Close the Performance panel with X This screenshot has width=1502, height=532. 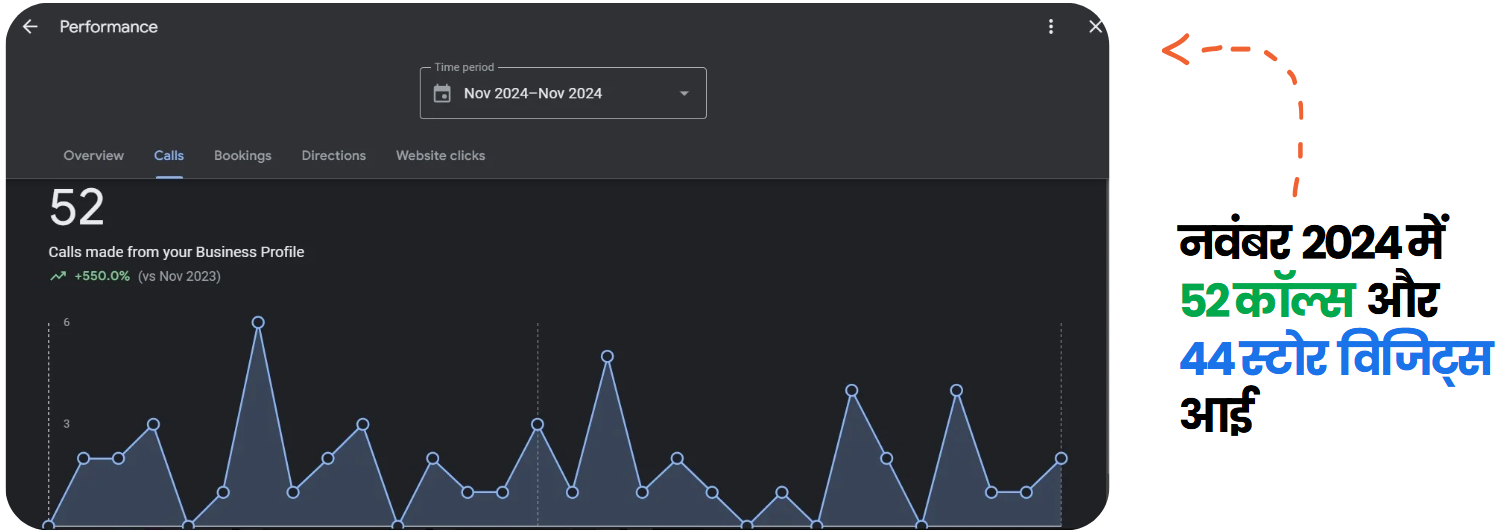coord(1095,27)
